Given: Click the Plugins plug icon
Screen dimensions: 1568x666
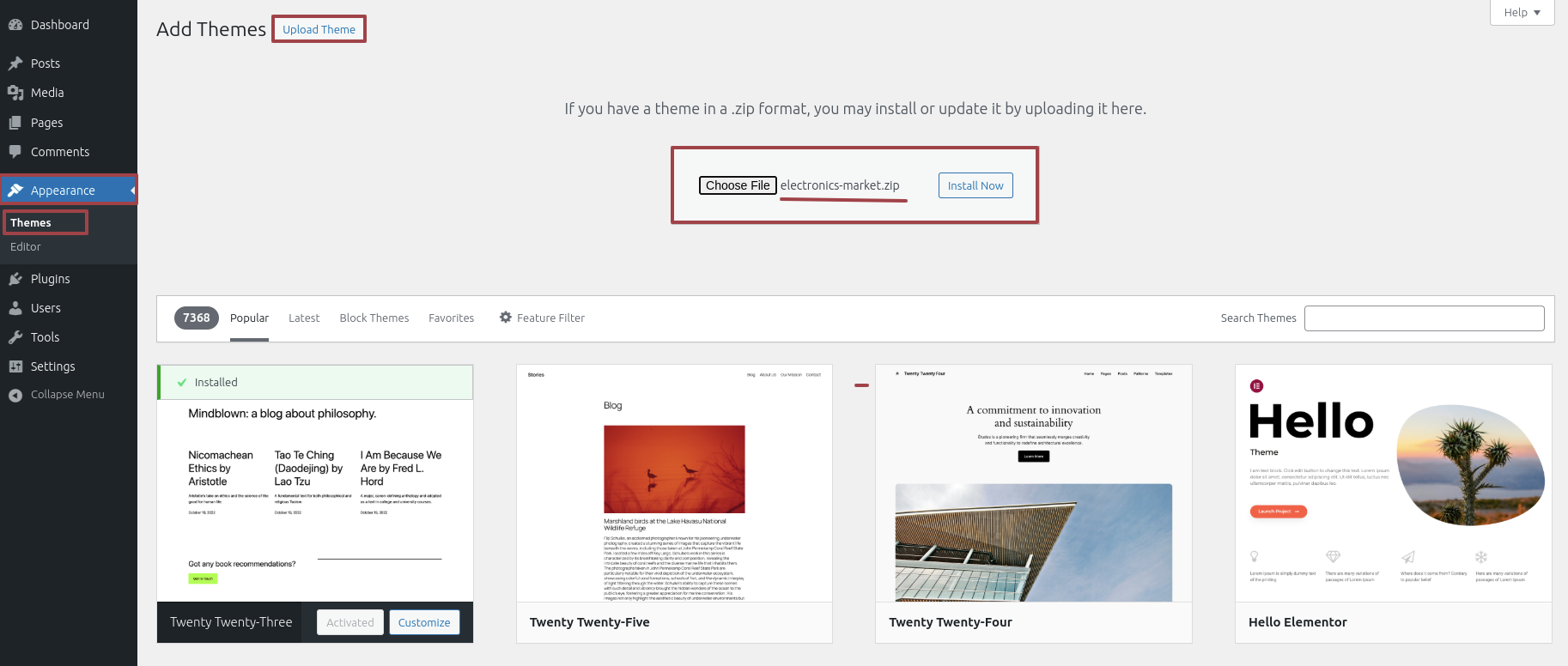Looking at the screenshot, I should [x=15, y=279].
